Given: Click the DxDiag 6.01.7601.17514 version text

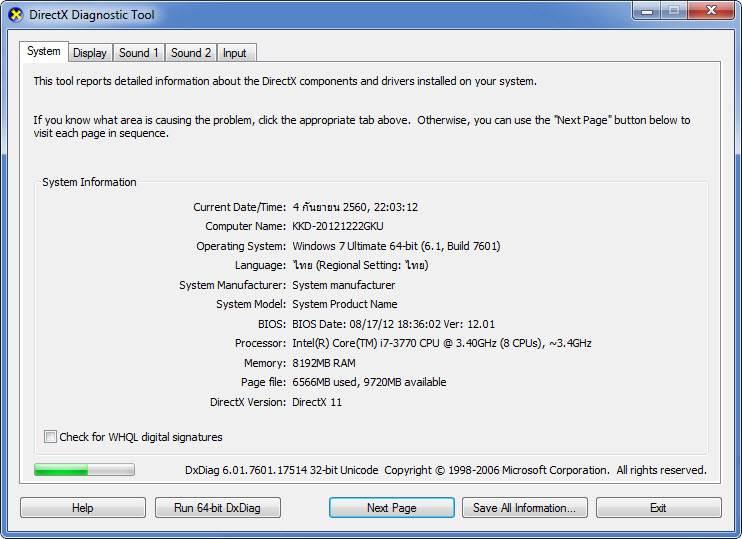Looking at the screenshot, I should click(x=281, y=470).
